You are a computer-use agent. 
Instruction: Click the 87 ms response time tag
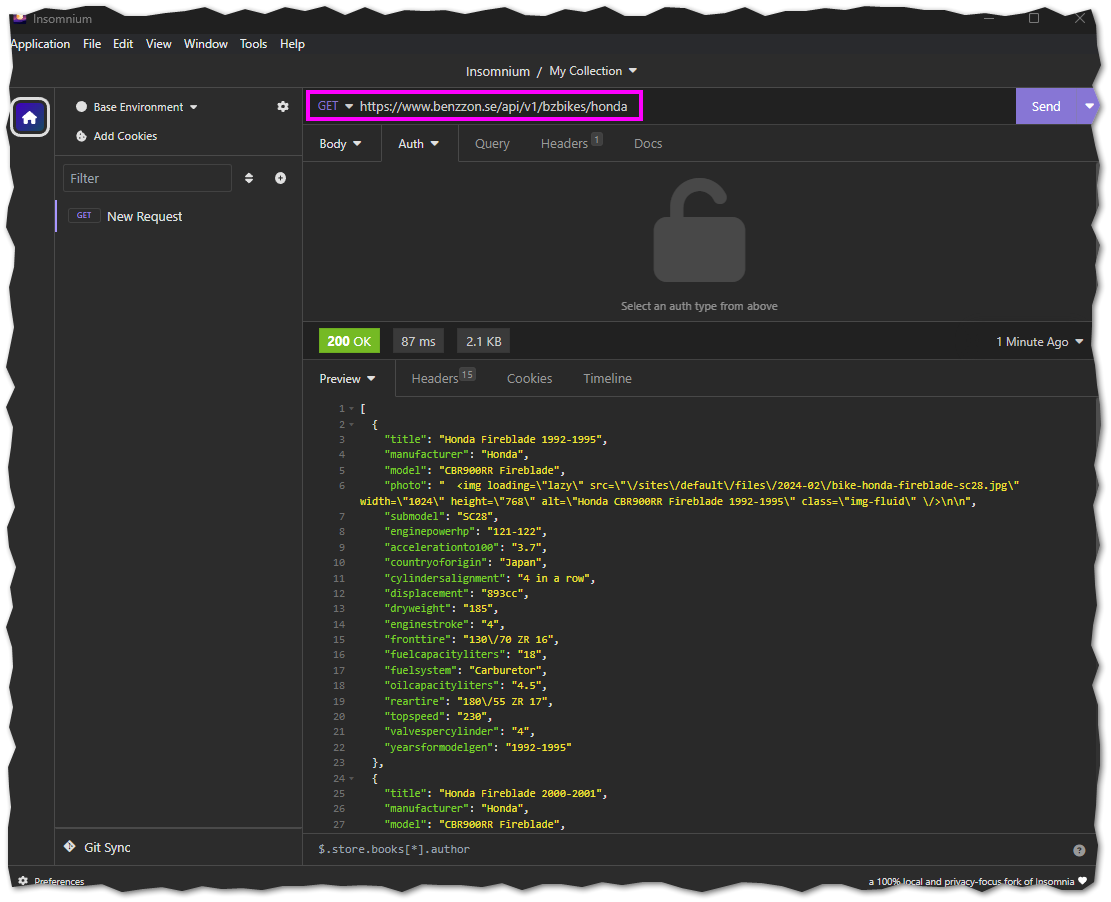pyautogui.click(x=418, y=341)
